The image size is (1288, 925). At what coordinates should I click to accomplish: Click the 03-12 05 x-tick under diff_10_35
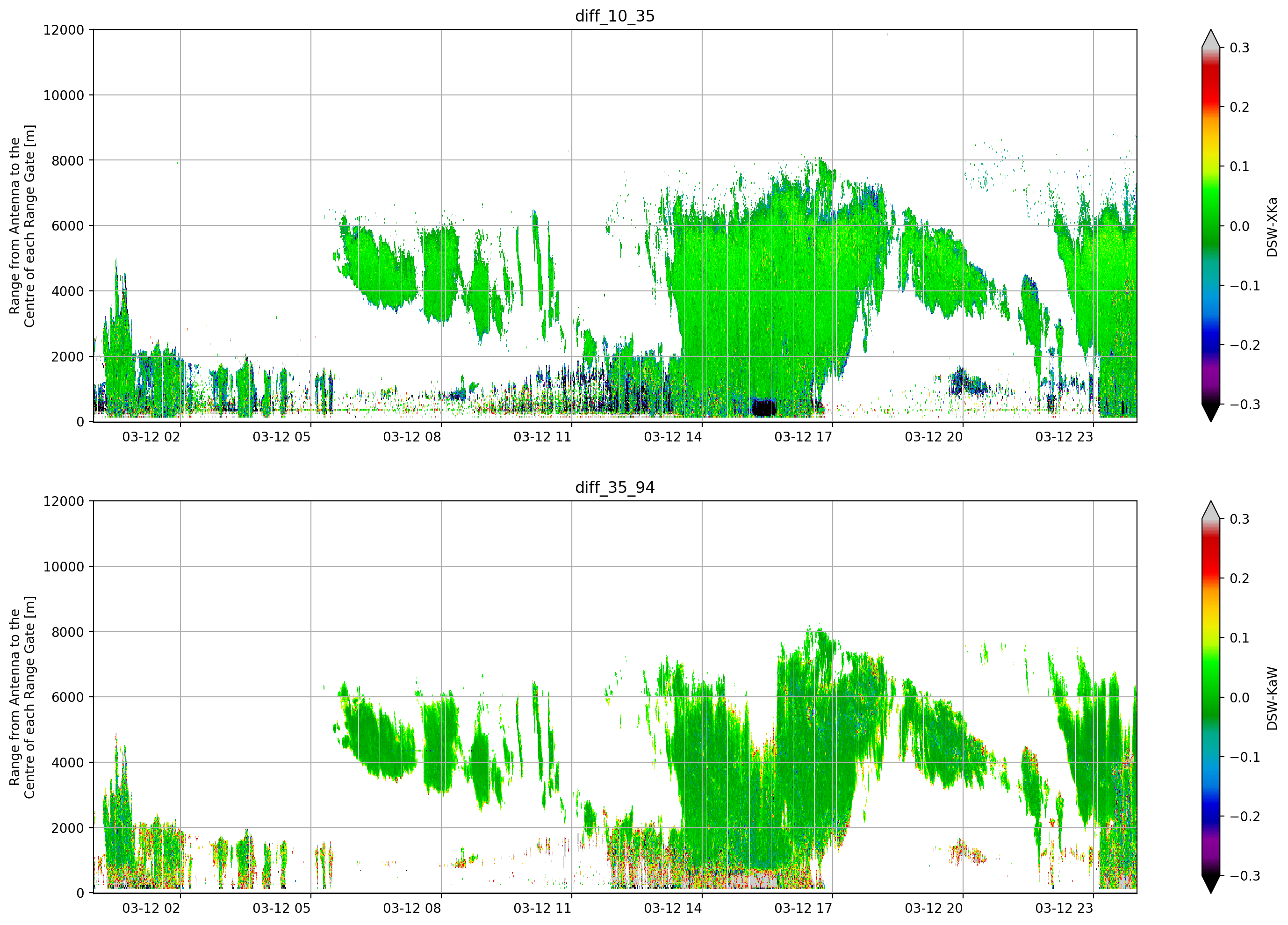[x=282, y=437]
